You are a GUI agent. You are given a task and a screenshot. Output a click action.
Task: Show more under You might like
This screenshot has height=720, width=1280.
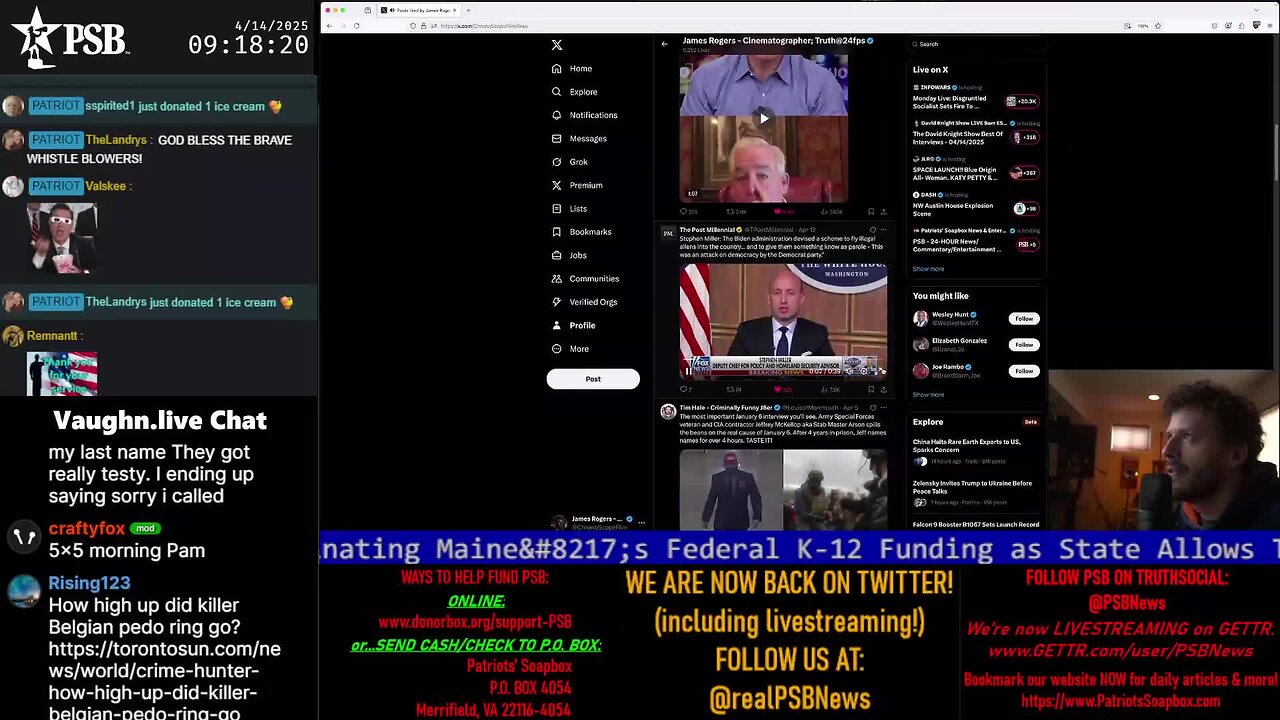point(928,395)
